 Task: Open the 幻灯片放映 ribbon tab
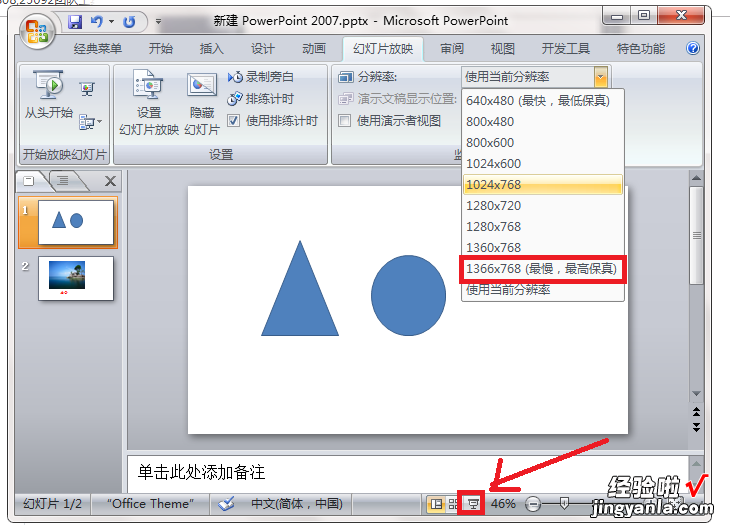pyautogui.click(x=383, y=48)
